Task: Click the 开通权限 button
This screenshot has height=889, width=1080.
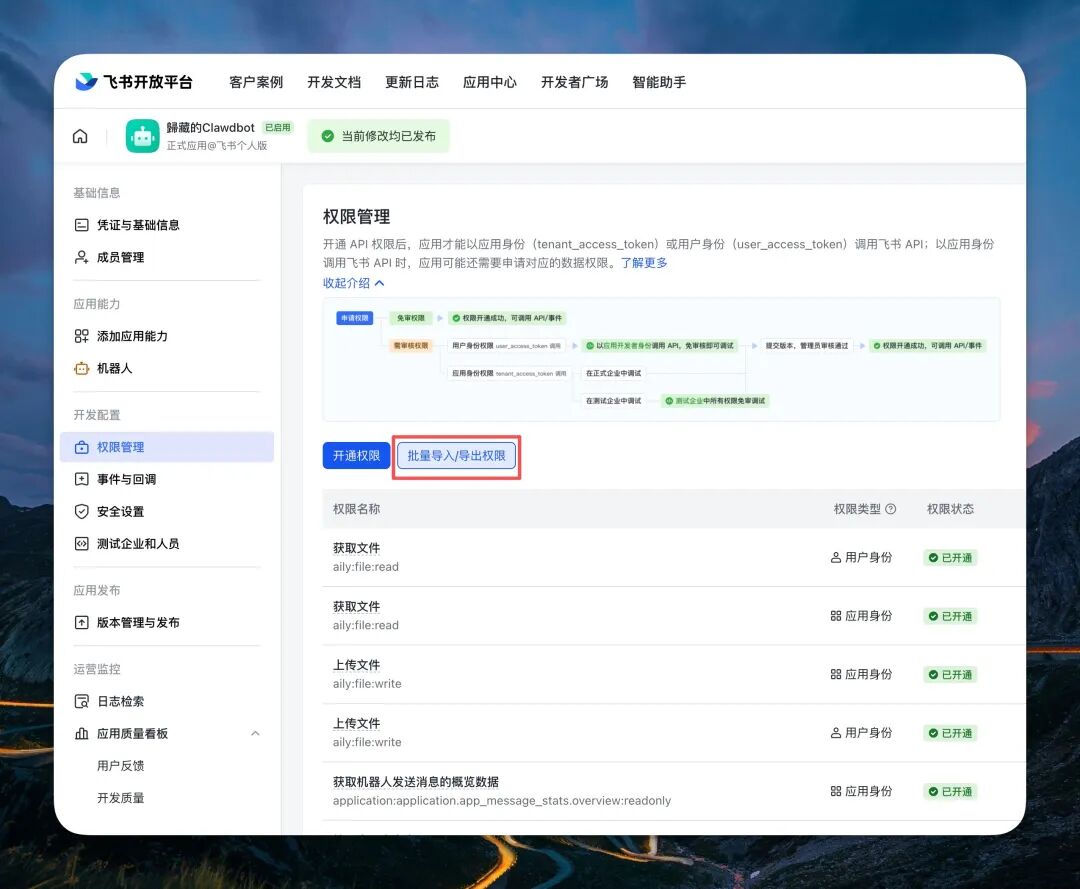Action: coord(356,456)
